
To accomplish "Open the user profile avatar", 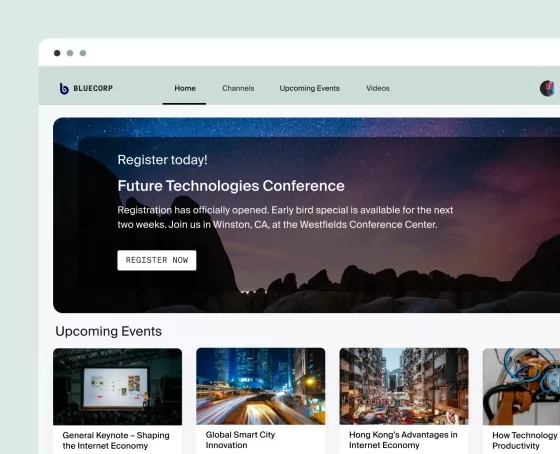I will (x=548, y=88).
